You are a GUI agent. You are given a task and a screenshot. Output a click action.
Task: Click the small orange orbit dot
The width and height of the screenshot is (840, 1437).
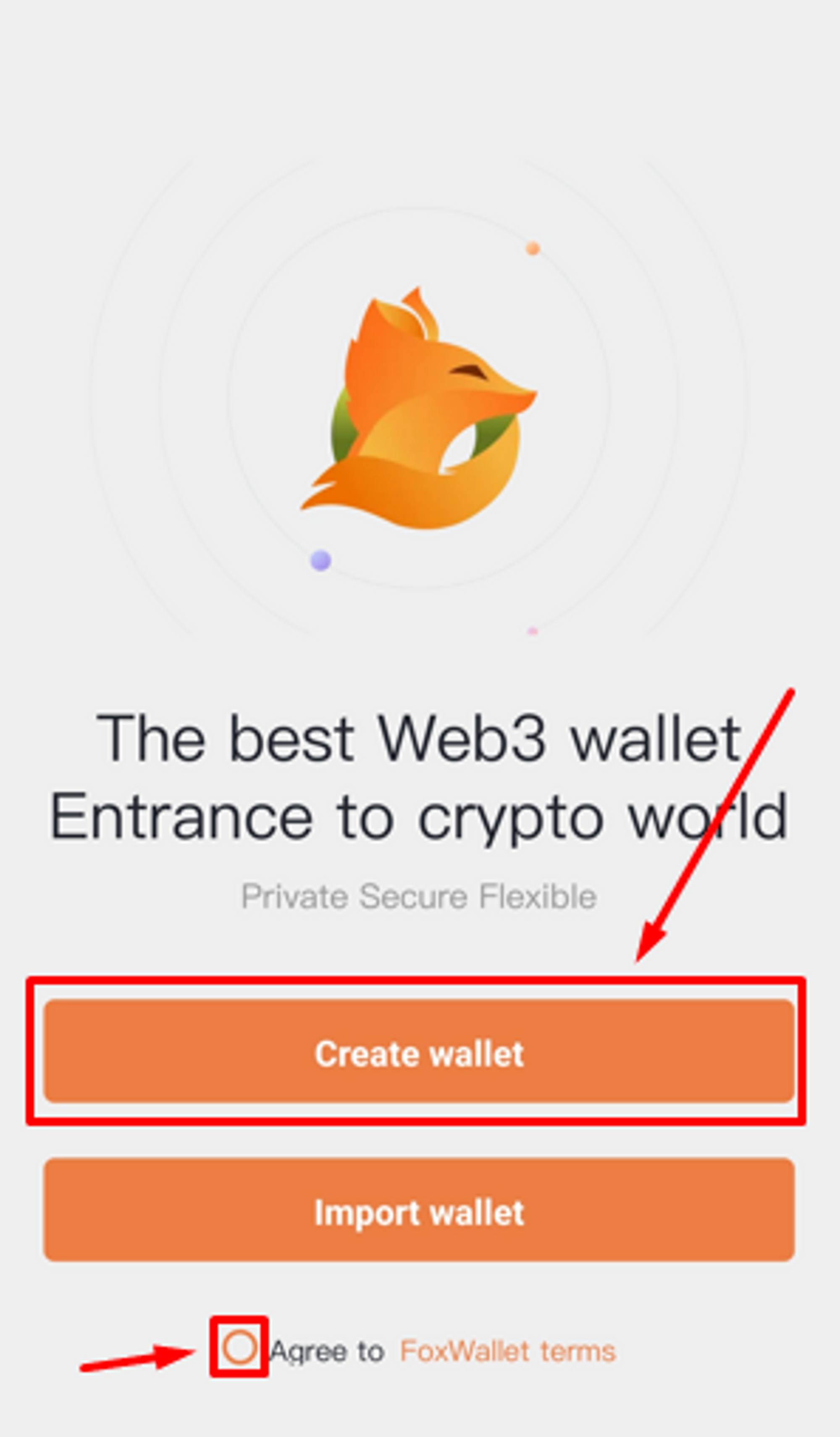point(533,248)
